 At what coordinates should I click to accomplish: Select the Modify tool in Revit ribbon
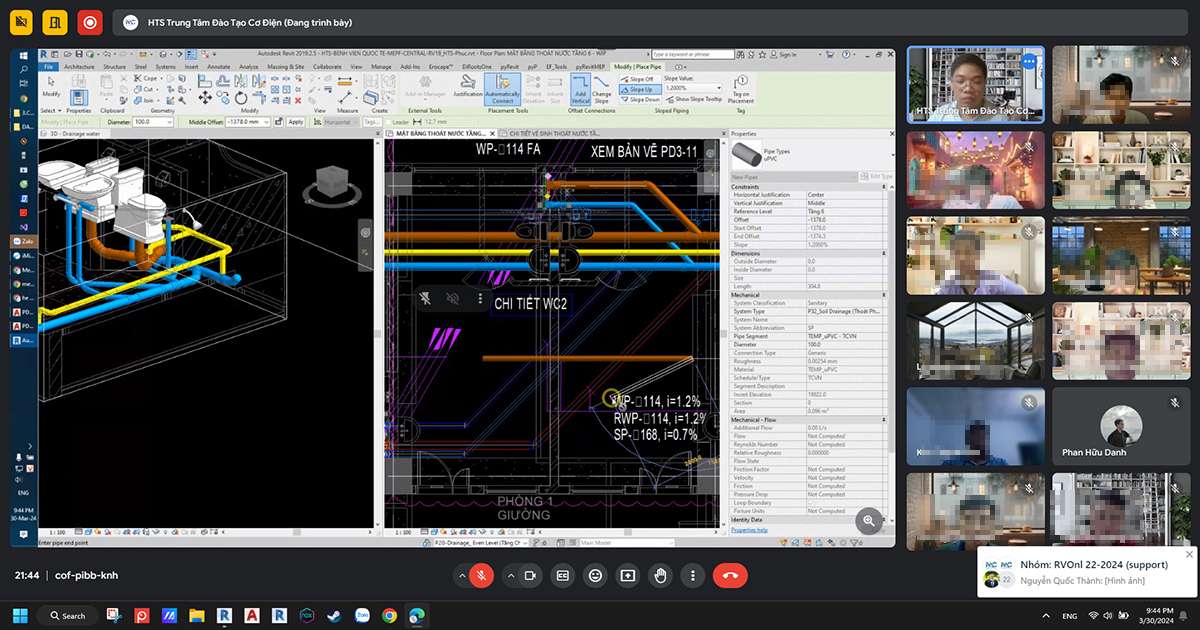point(51,87)
